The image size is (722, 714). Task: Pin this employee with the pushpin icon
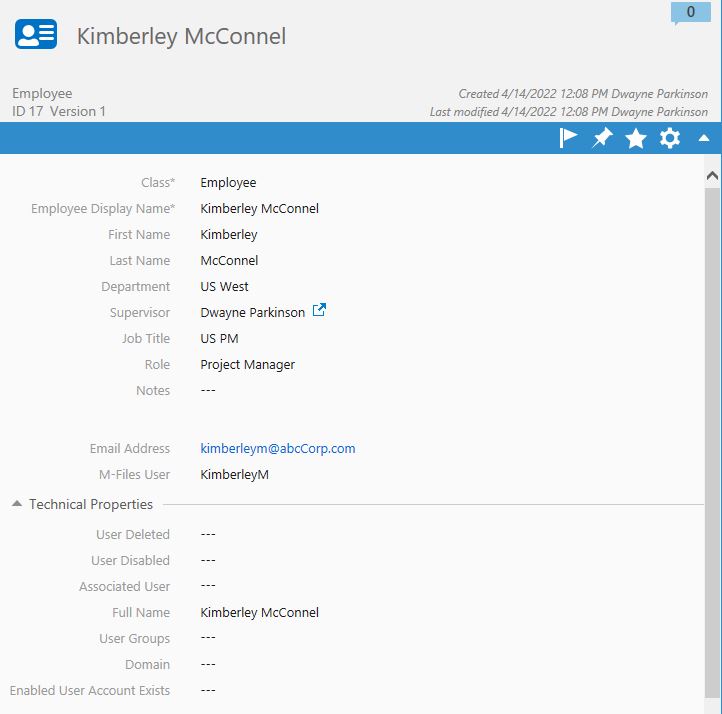pos(602,139)
